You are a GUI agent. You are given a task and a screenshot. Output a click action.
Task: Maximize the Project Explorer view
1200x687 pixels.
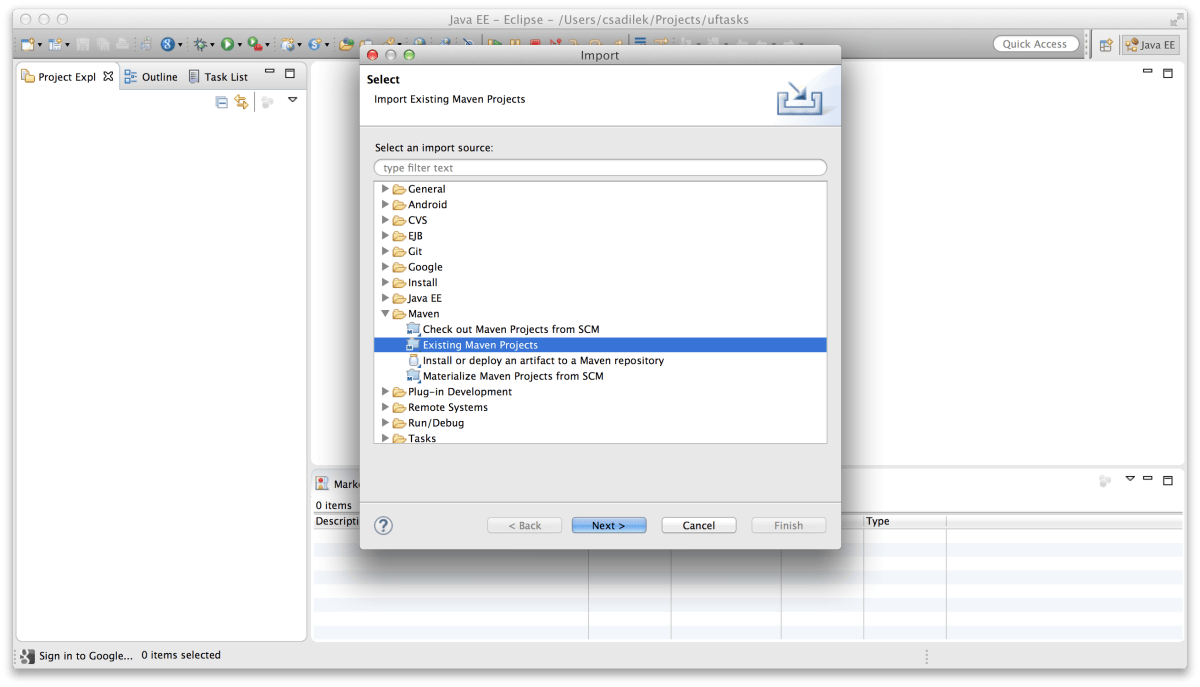coord(290,73)
